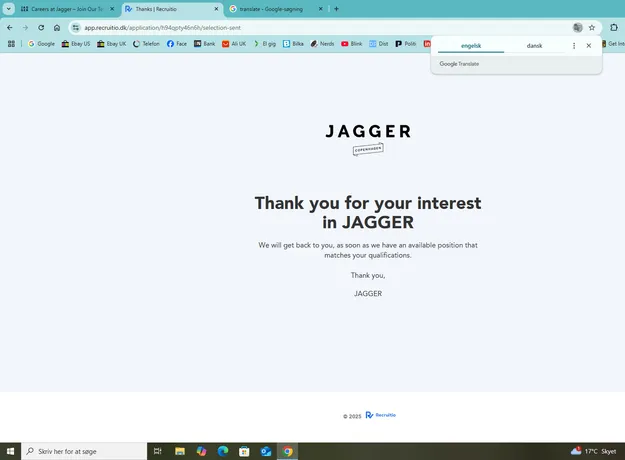Open Microsoft Edge from the taskbar

pyautogui.click(x=223, y=451)
